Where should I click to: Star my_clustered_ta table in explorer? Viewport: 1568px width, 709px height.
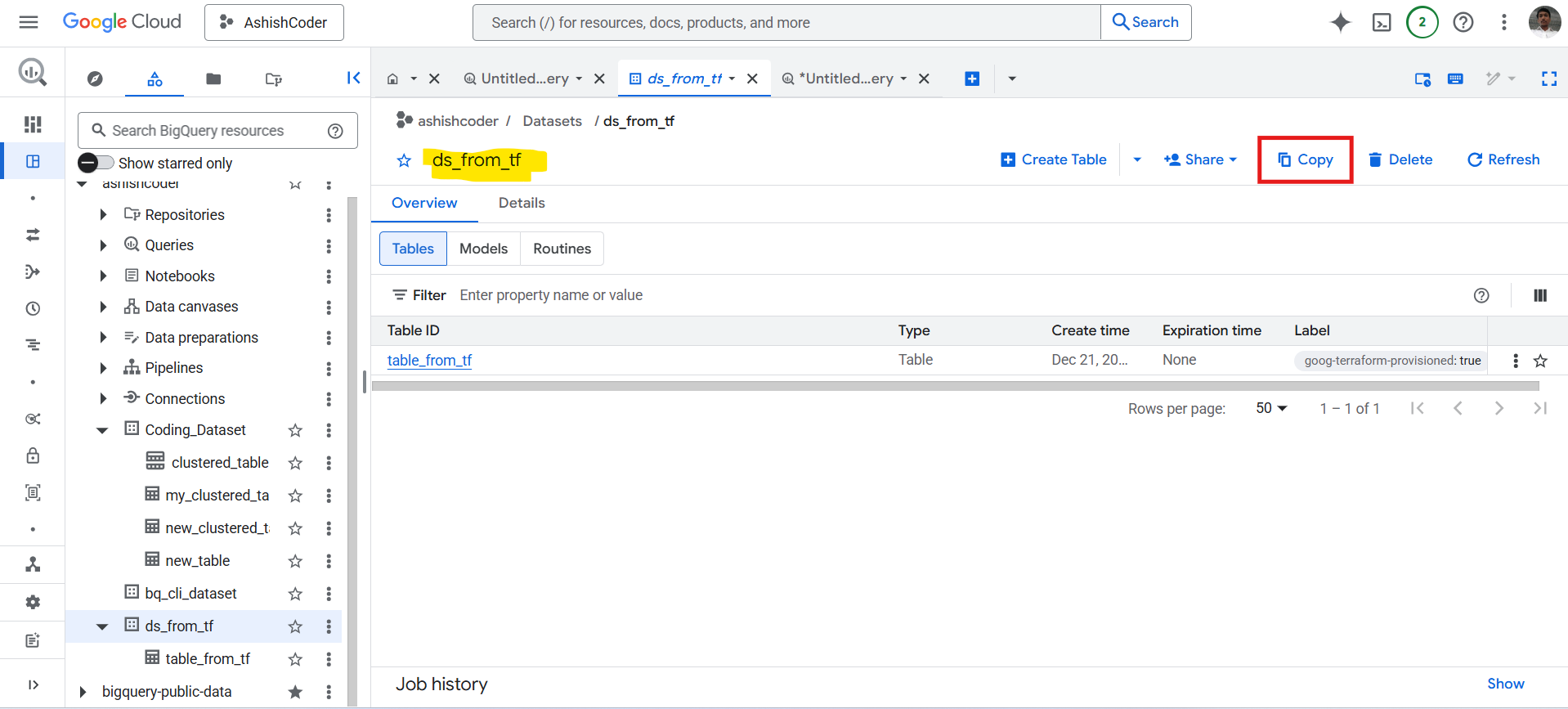(x=295, y=496)
